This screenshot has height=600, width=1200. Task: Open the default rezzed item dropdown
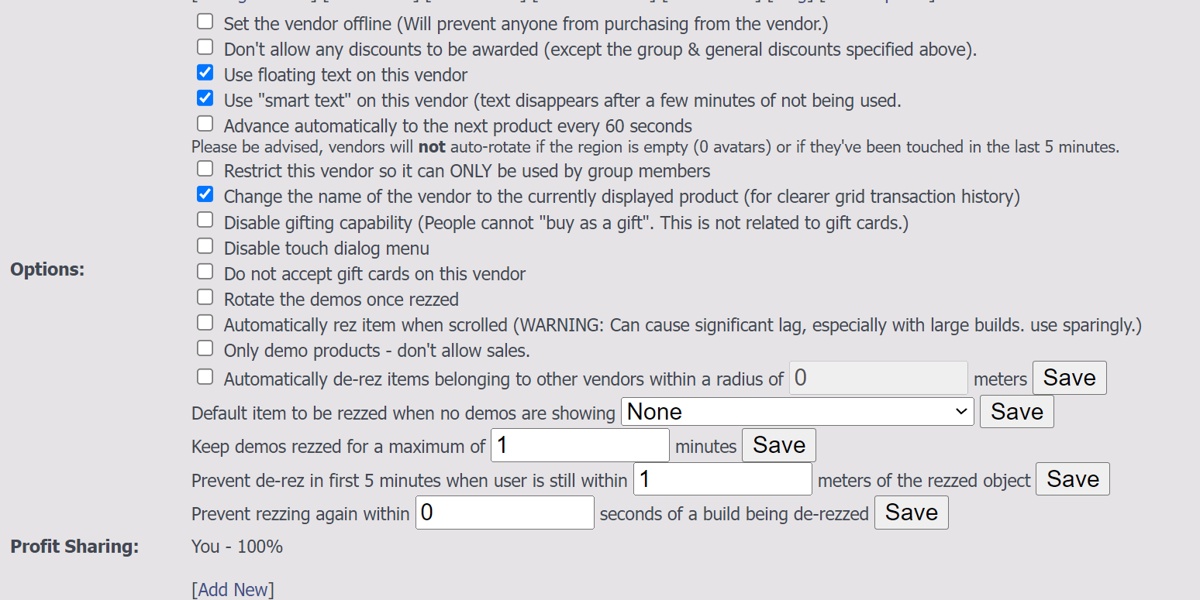(x=797, y=412)
